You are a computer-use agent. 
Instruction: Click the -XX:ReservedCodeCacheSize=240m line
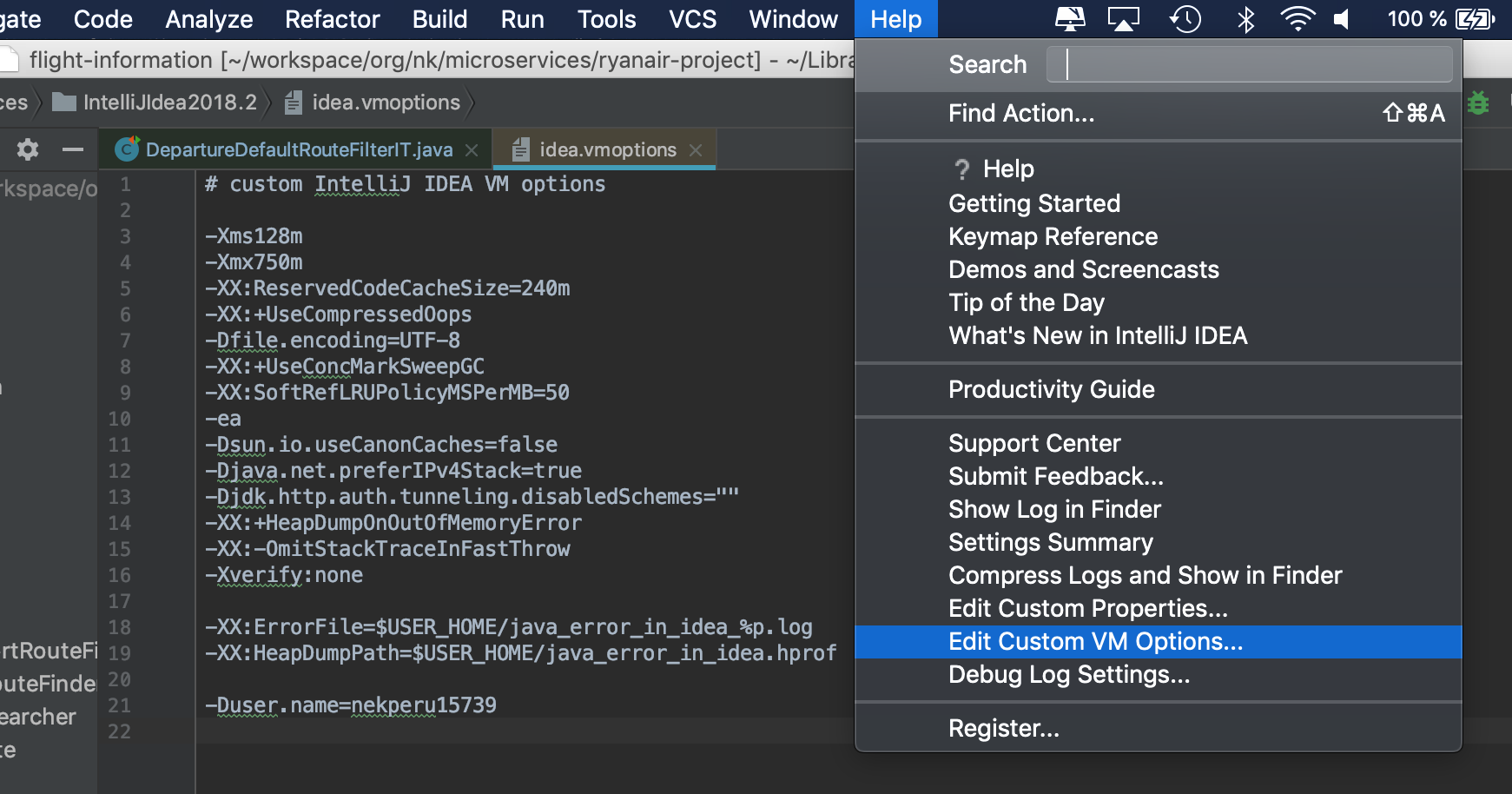[387, 288]
